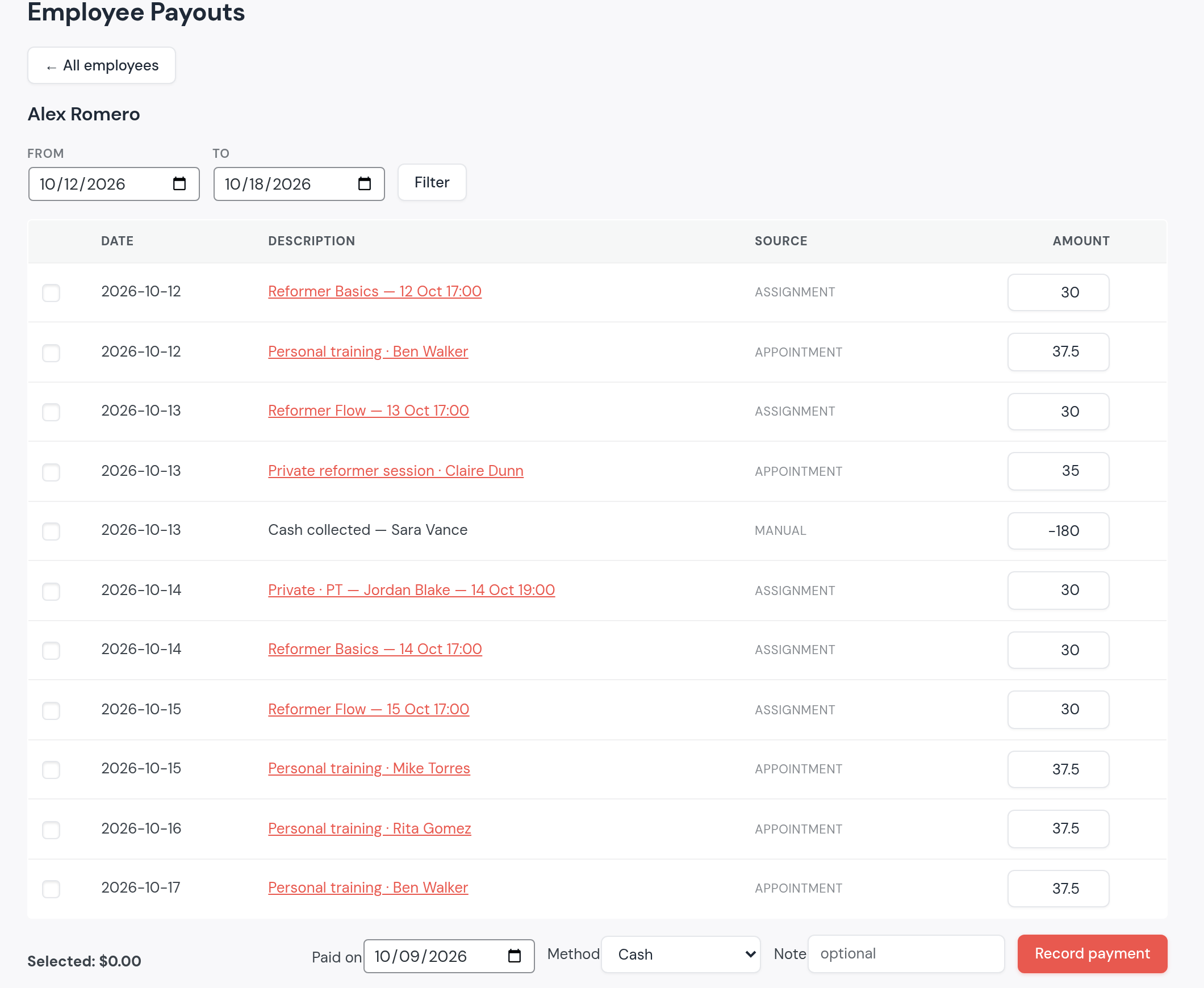Viewport: 1204px width, 988px height.
Task: Open the payment Method dropdown
Action: [x=681, y=954]
